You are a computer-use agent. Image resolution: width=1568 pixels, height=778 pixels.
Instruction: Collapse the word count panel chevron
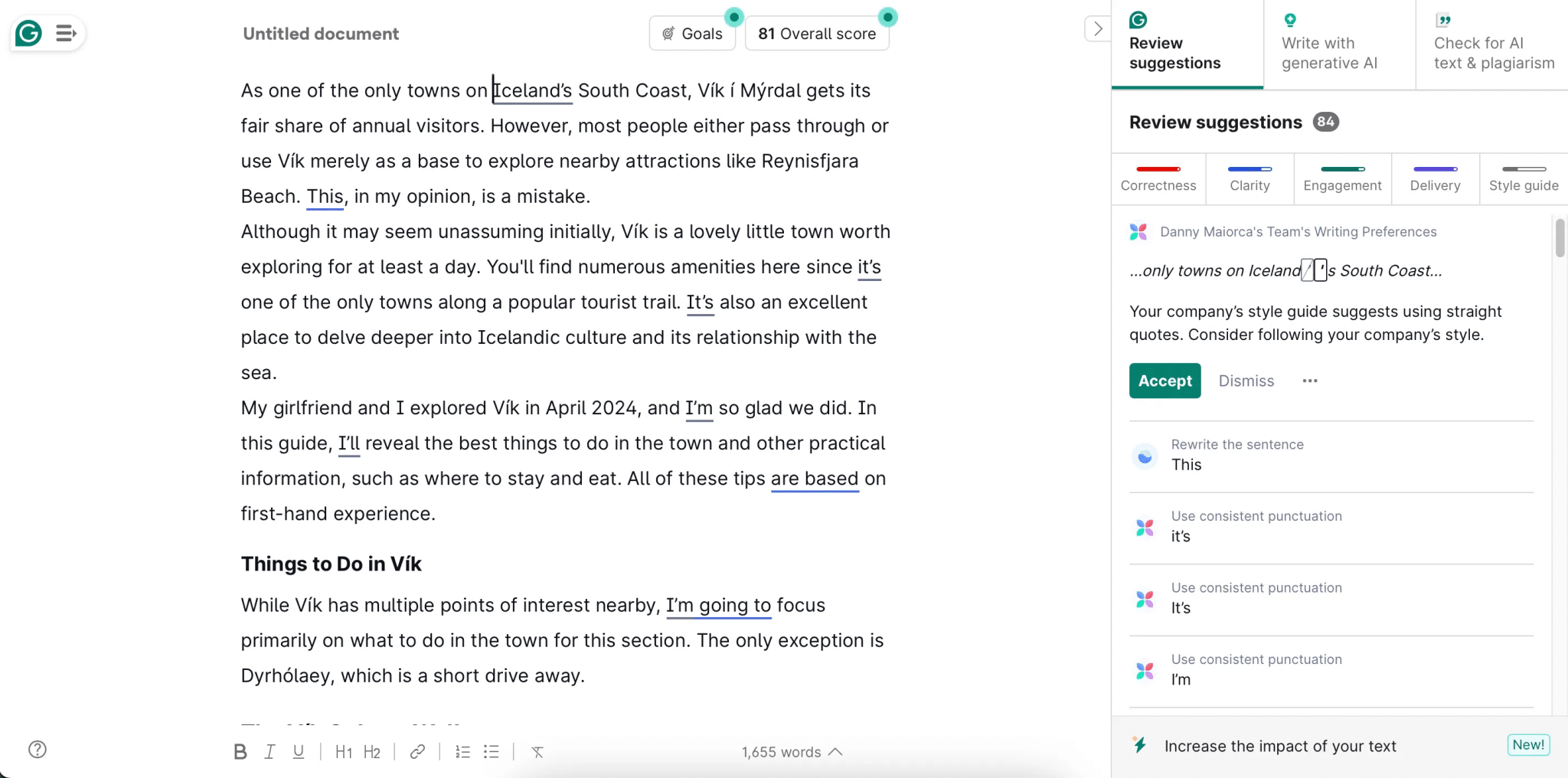836,751
